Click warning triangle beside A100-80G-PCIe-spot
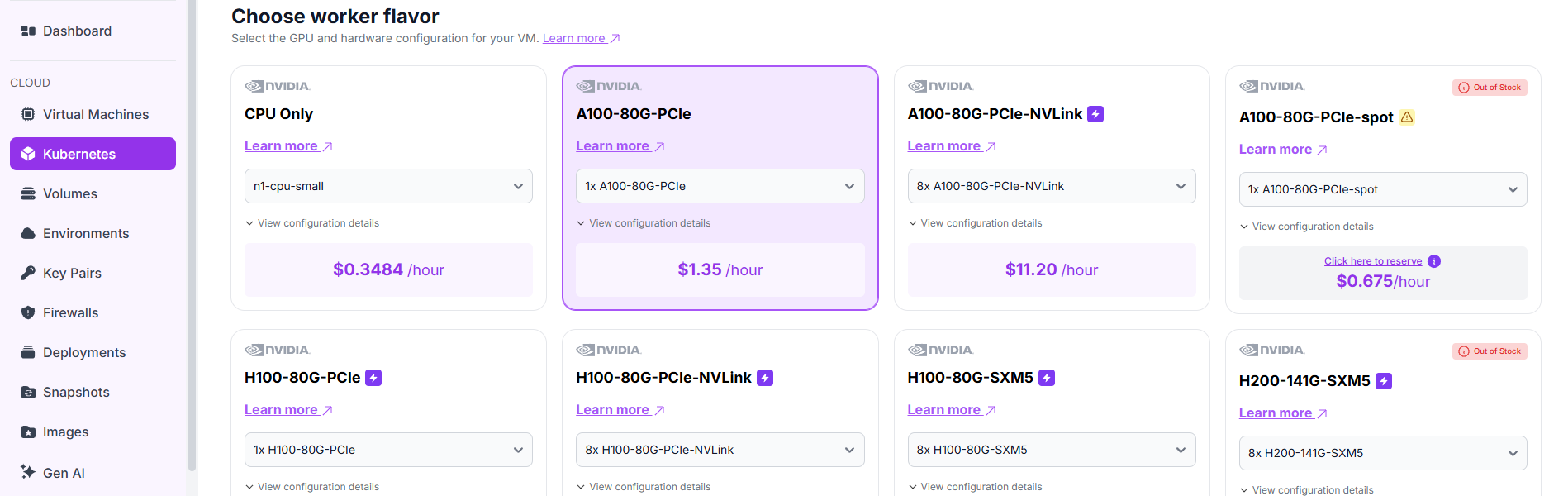 pyautogui.click(x=1407, y=117)
